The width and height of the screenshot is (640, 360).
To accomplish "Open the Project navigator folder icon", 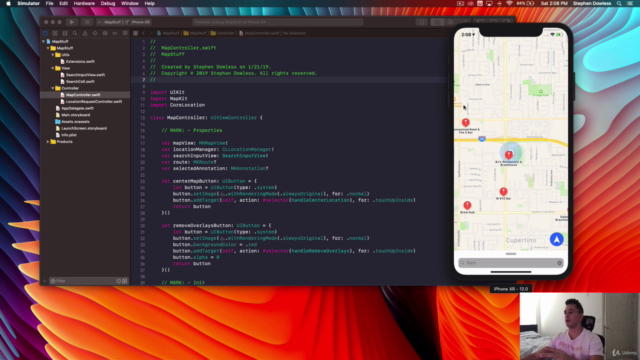I will 45,33.
